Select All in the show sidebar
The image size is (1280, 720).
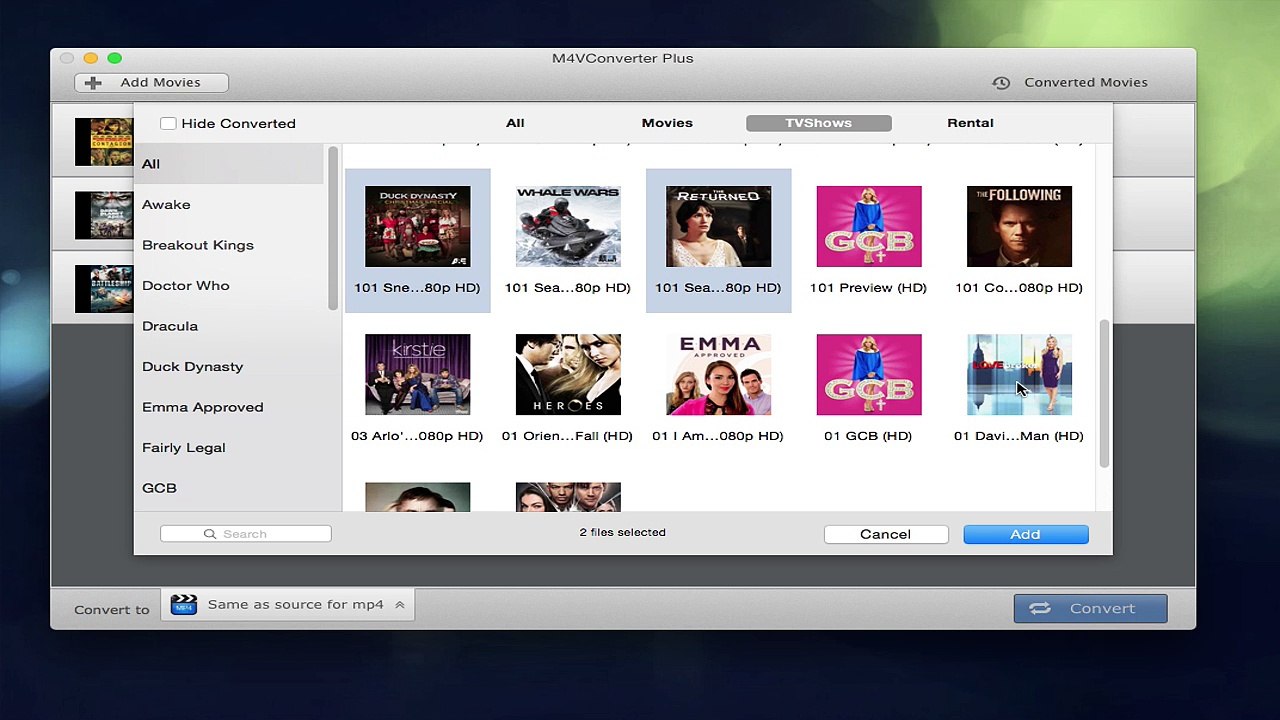click(229, 164)
